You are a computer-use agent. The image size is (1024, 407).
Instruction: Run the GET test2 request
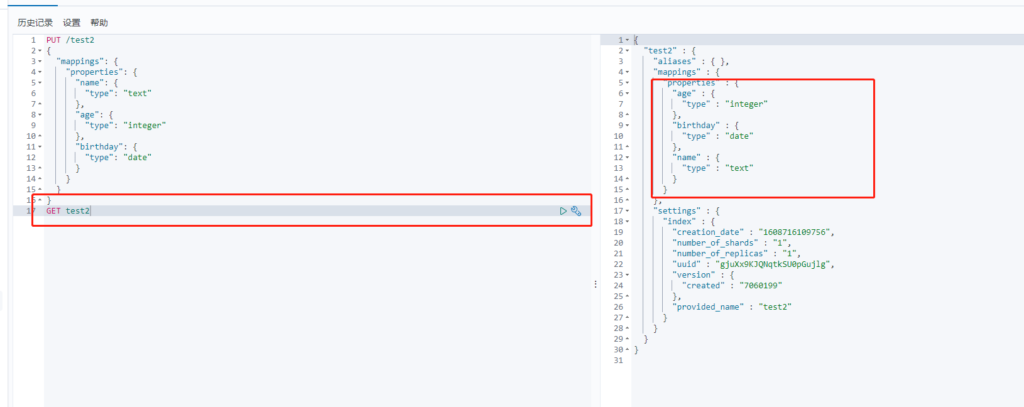563,211
